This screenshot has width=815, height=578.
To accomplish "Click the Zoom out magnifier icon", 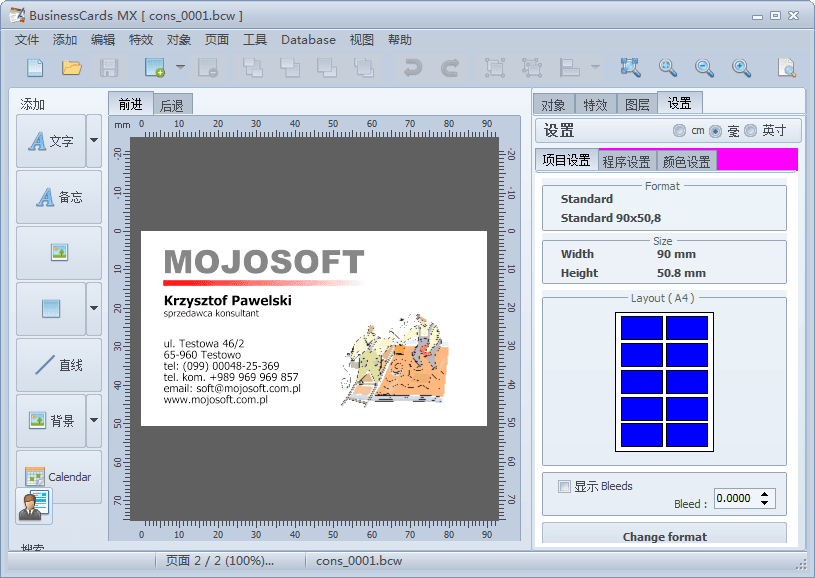I will [x=704, y=68].
